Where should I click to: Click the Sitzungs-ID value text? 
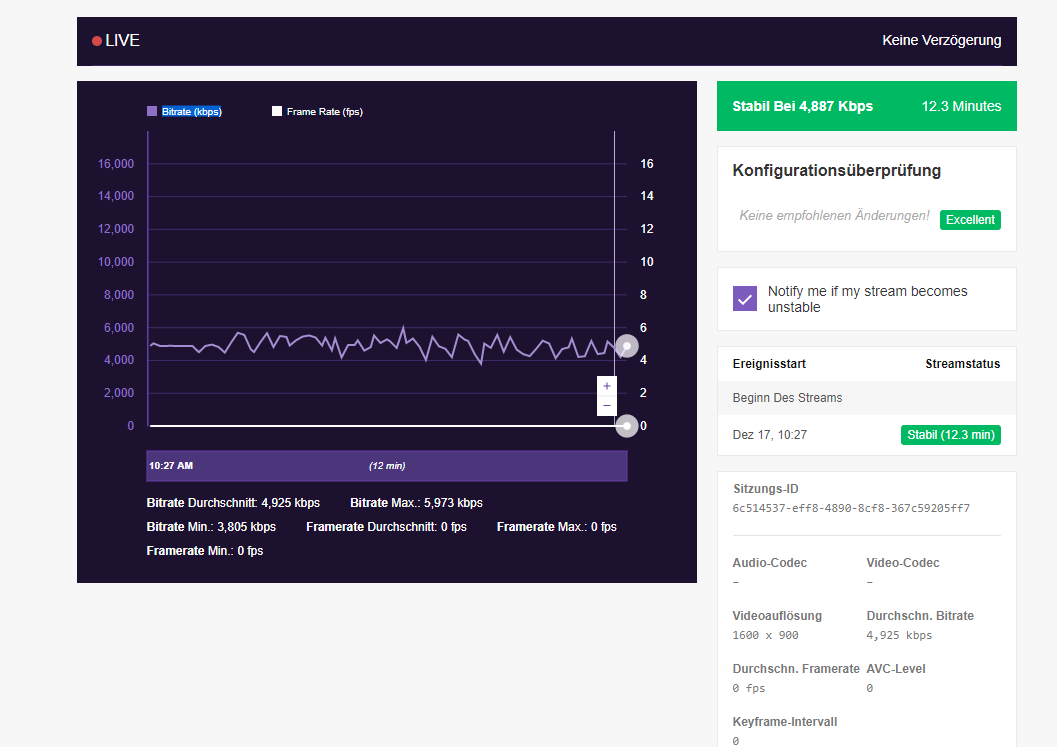click(851, 508)
